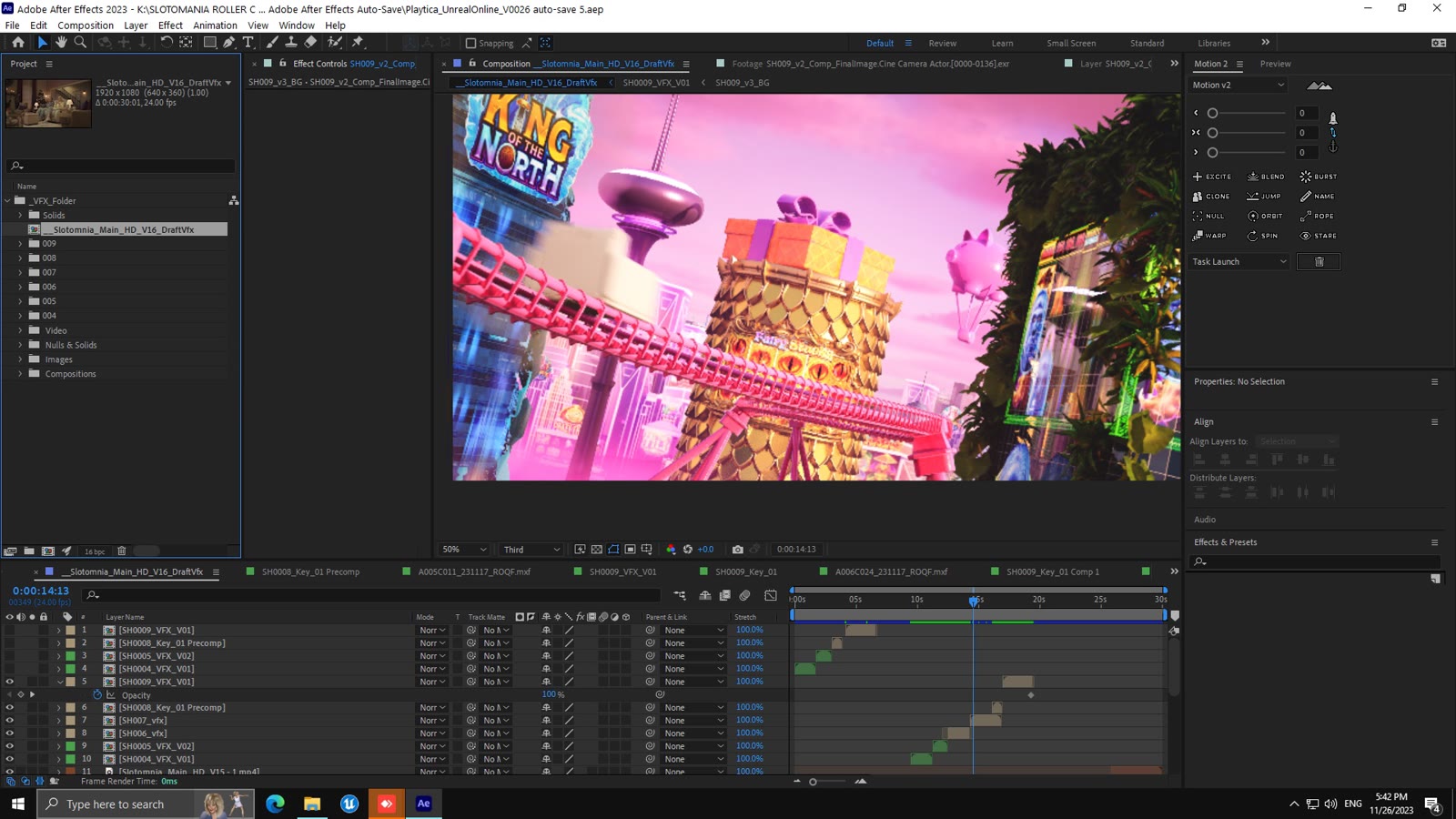Click the timeline zoom slider handle
Image resolution: width=1456 pixels, height=819 pixels.
(x=813, y=782)
